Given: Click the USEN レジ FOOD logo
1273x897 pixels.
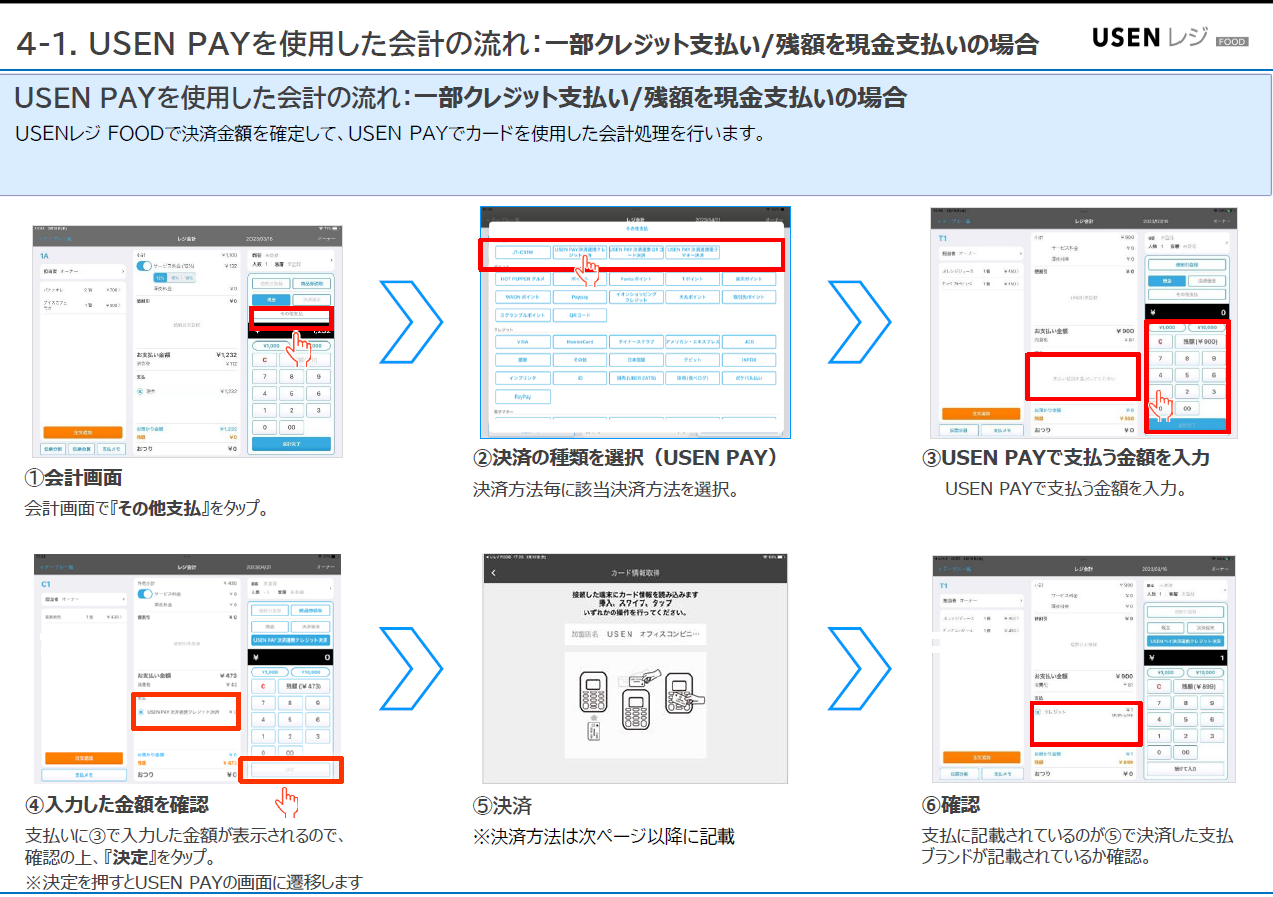Looking at the screenshot, I should 1171,38.
